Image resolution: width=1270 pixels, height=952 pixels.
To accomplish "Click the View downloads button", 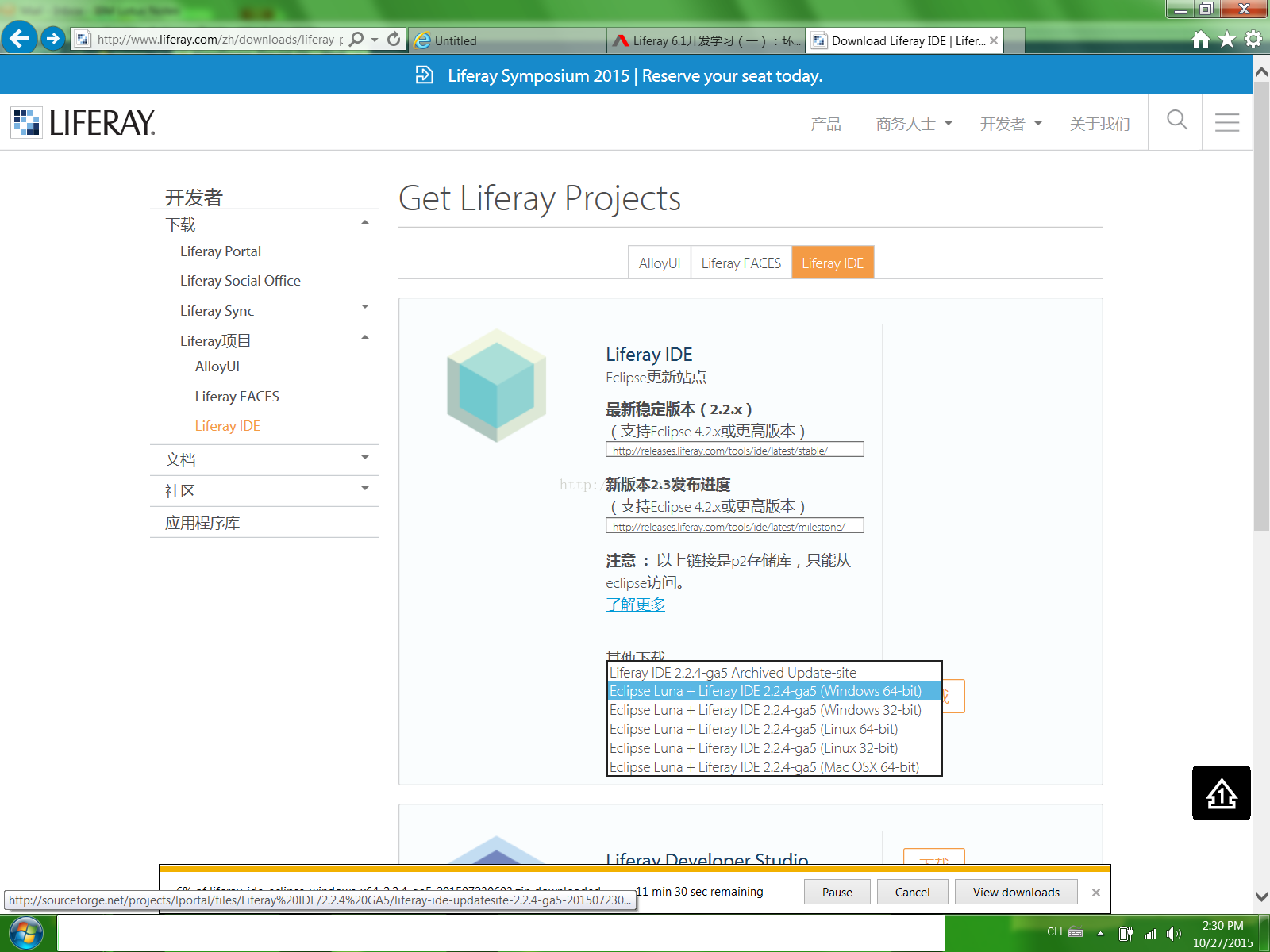I will [1016, 892].
